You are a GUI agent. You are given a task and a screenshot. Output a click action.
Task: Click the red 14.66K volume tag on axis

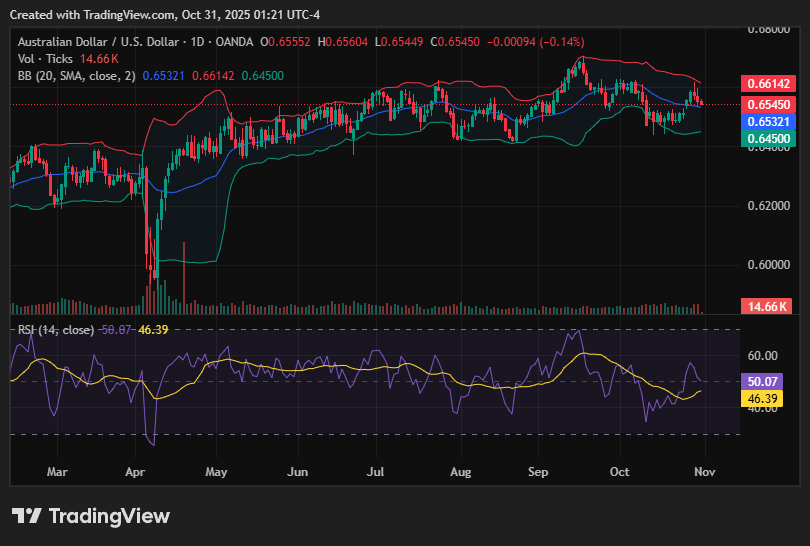tap(766, 306)
